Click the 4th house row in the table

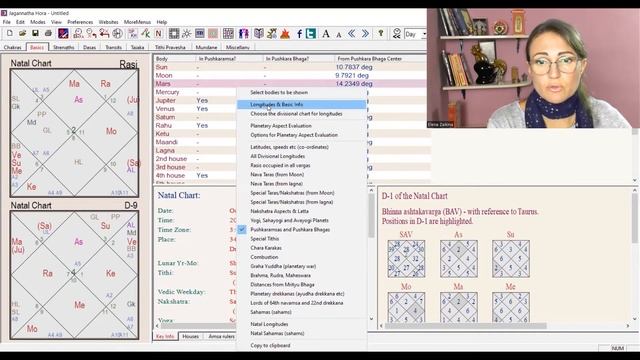coord(195,176)
